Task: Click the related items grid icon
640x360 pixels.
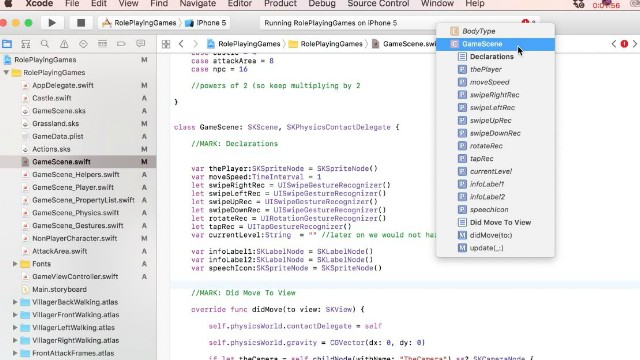Action: click(166, 44)
